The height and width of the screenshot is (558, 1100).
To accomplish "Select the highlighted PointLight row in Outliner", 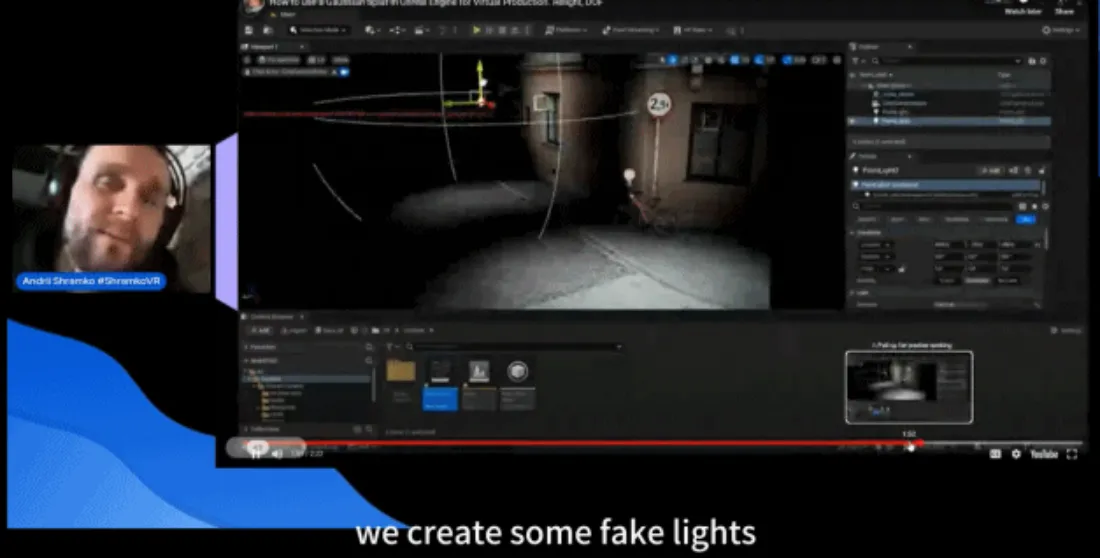I will [951, 121].
